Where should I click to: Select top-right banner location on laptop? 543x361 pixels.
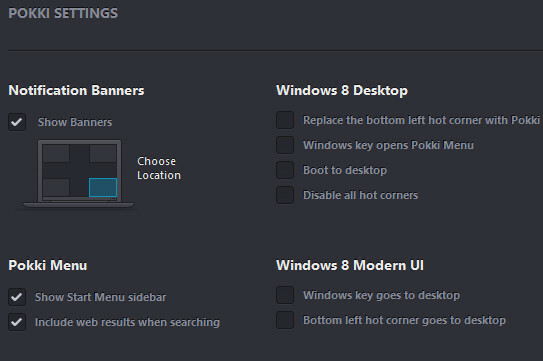click(x=103, y=153)
